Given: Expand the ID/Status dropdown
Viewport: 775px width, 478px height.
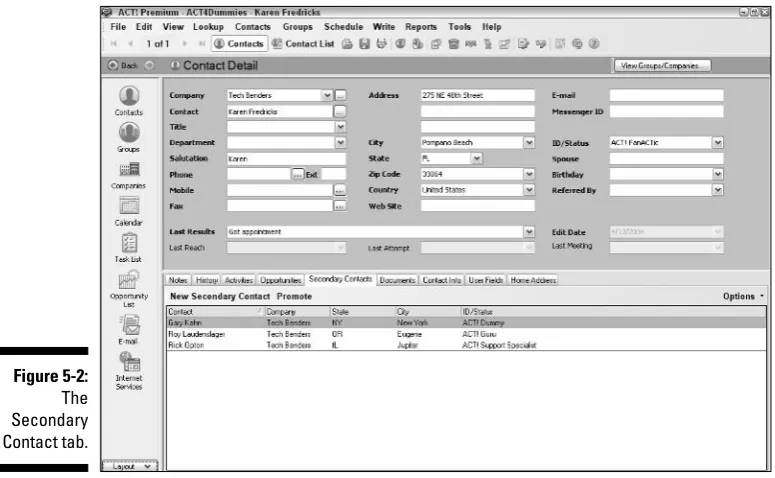Looking at the screenshot, I should point(718,143).
